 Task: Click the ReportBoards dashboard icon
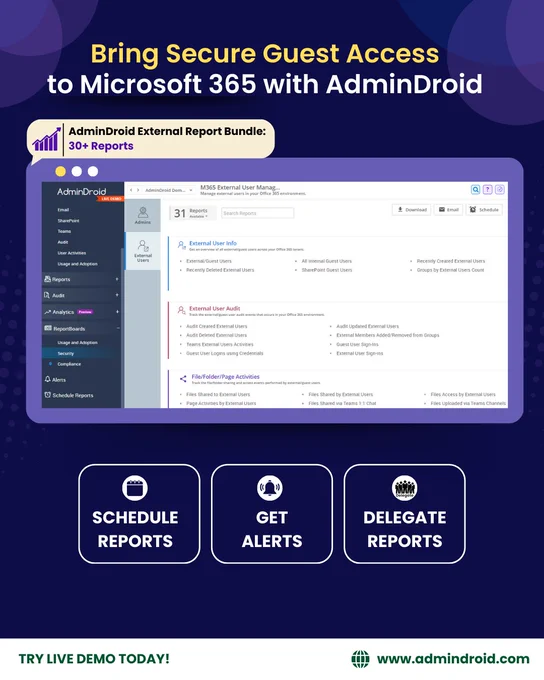point(48,328)
